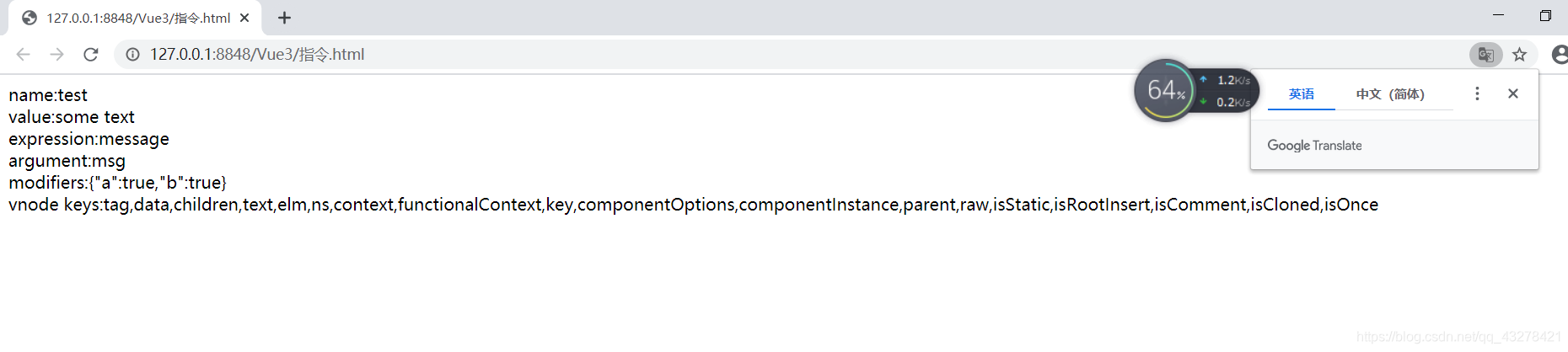Open translate options three-dot menu
This screenshot has height=352, width=1568.
pyautogui.click(x=1477, y=93)
